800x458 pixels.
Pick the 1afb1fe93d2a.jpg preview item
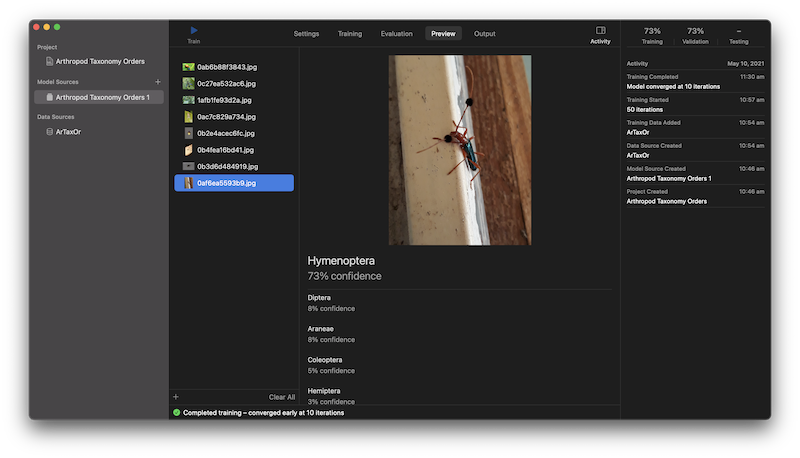[x=226, y=100]
